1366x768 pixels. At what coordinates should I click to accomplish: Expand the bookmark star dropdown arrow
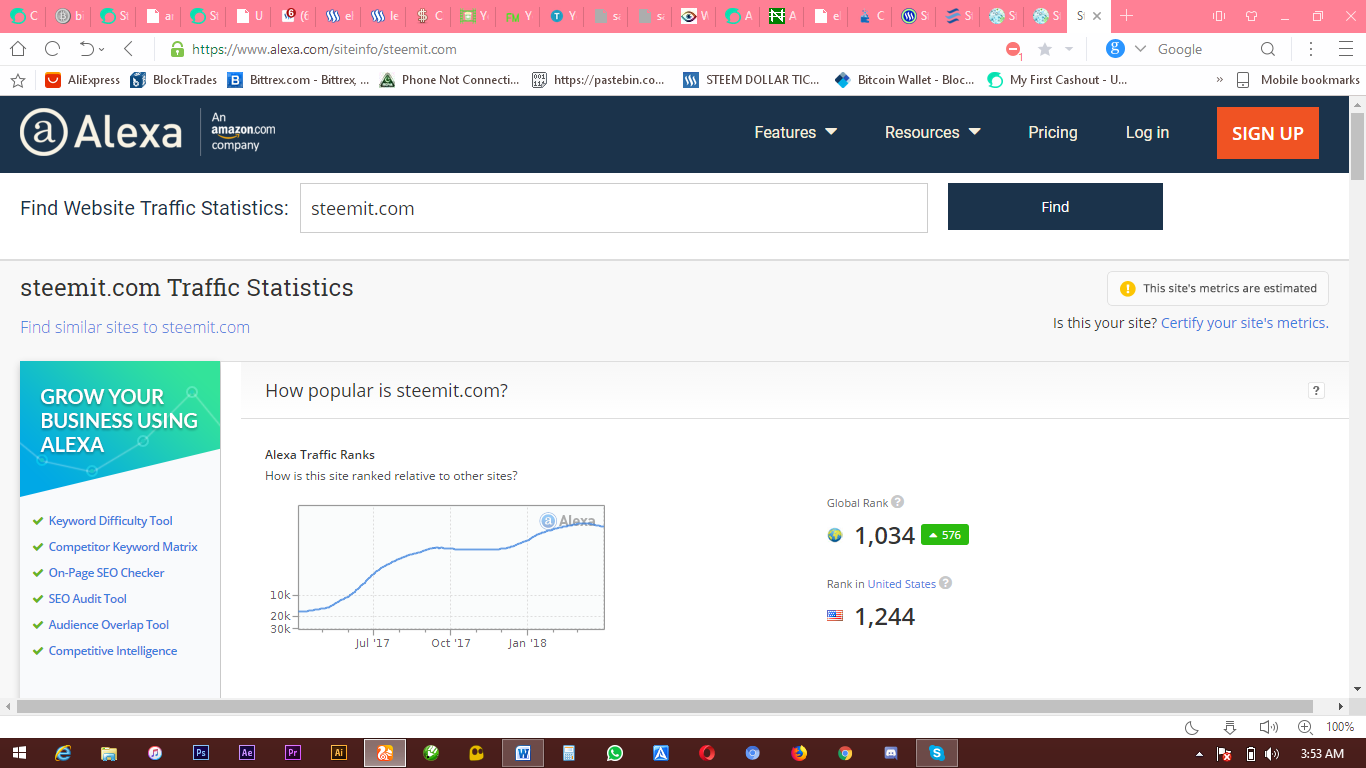pyautogui.click(x=1069, y=49)
